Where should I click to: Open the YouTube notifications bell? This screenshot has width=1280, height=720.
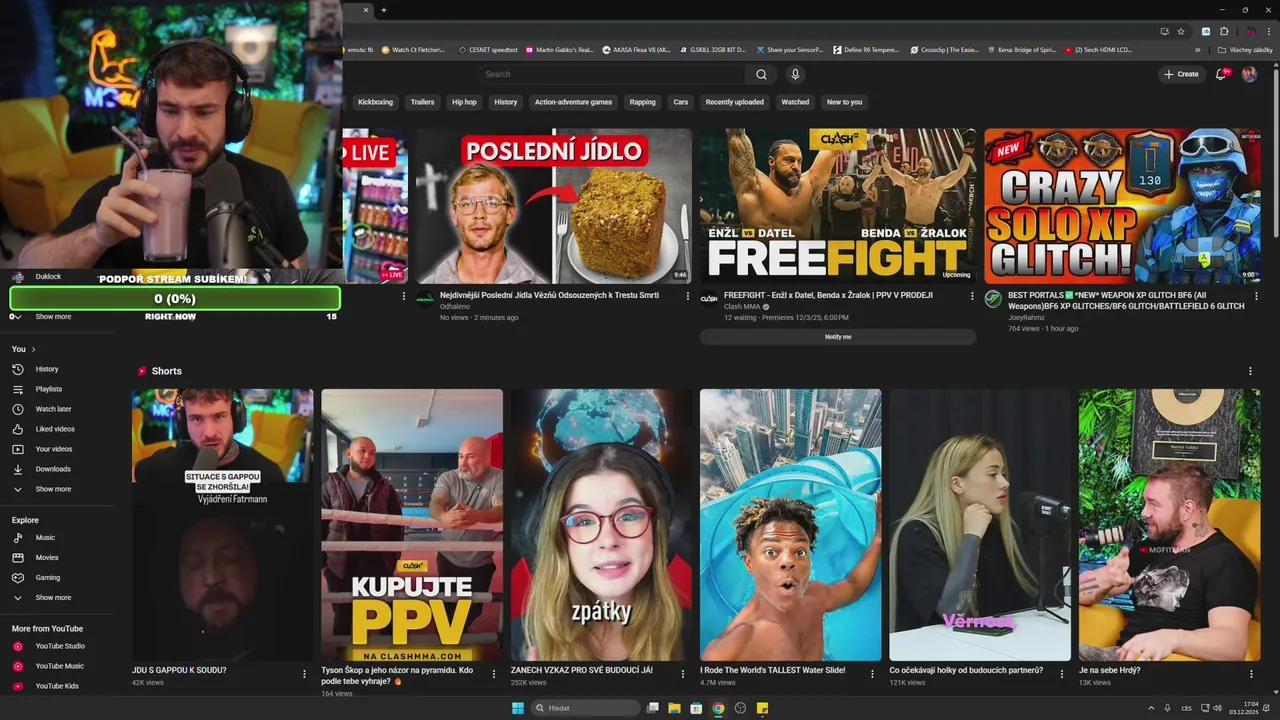[1221, 74]
